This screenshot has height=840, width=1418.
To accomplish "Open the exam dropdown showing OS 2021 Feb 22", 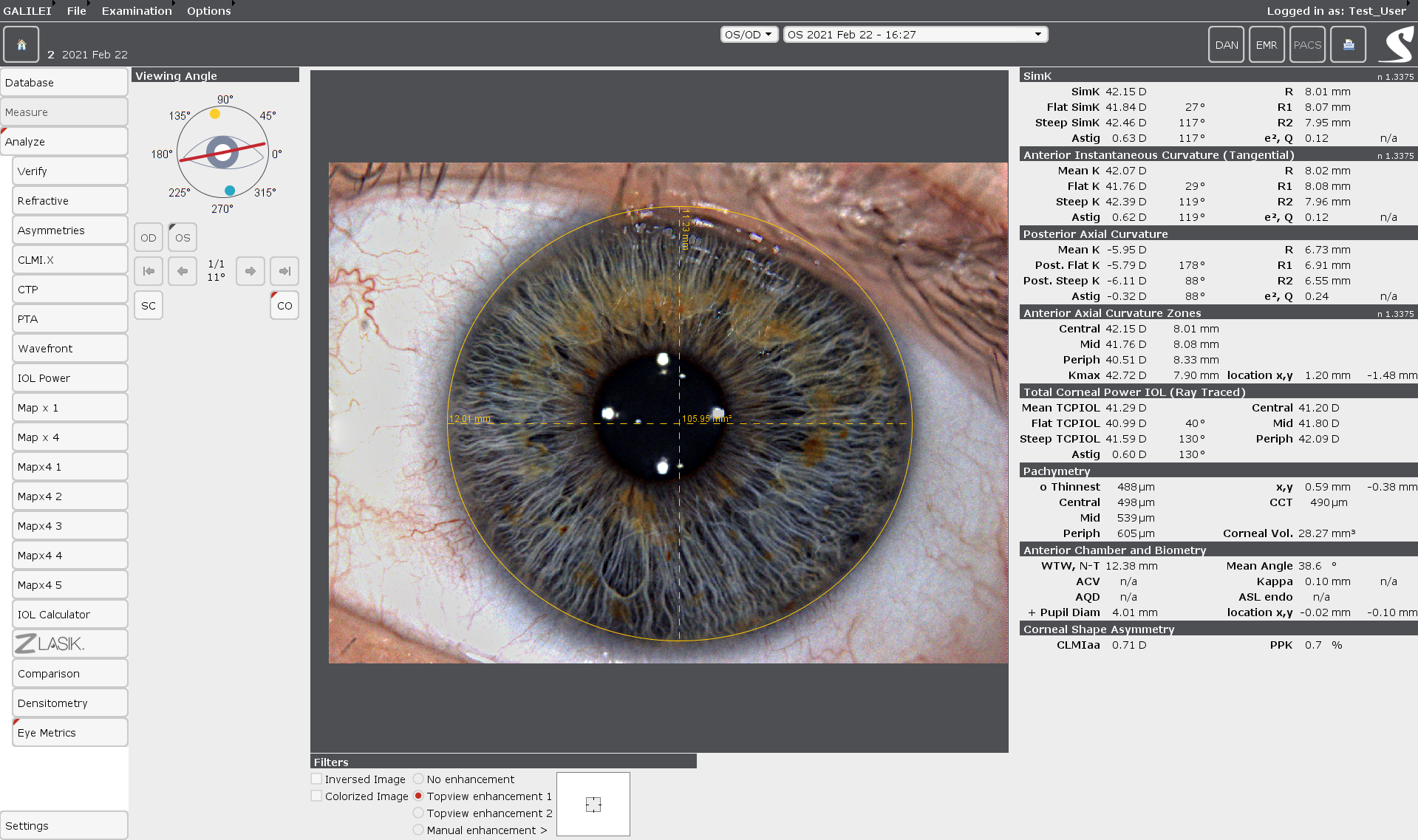I will pyautogui.click(x=915, y=34).
